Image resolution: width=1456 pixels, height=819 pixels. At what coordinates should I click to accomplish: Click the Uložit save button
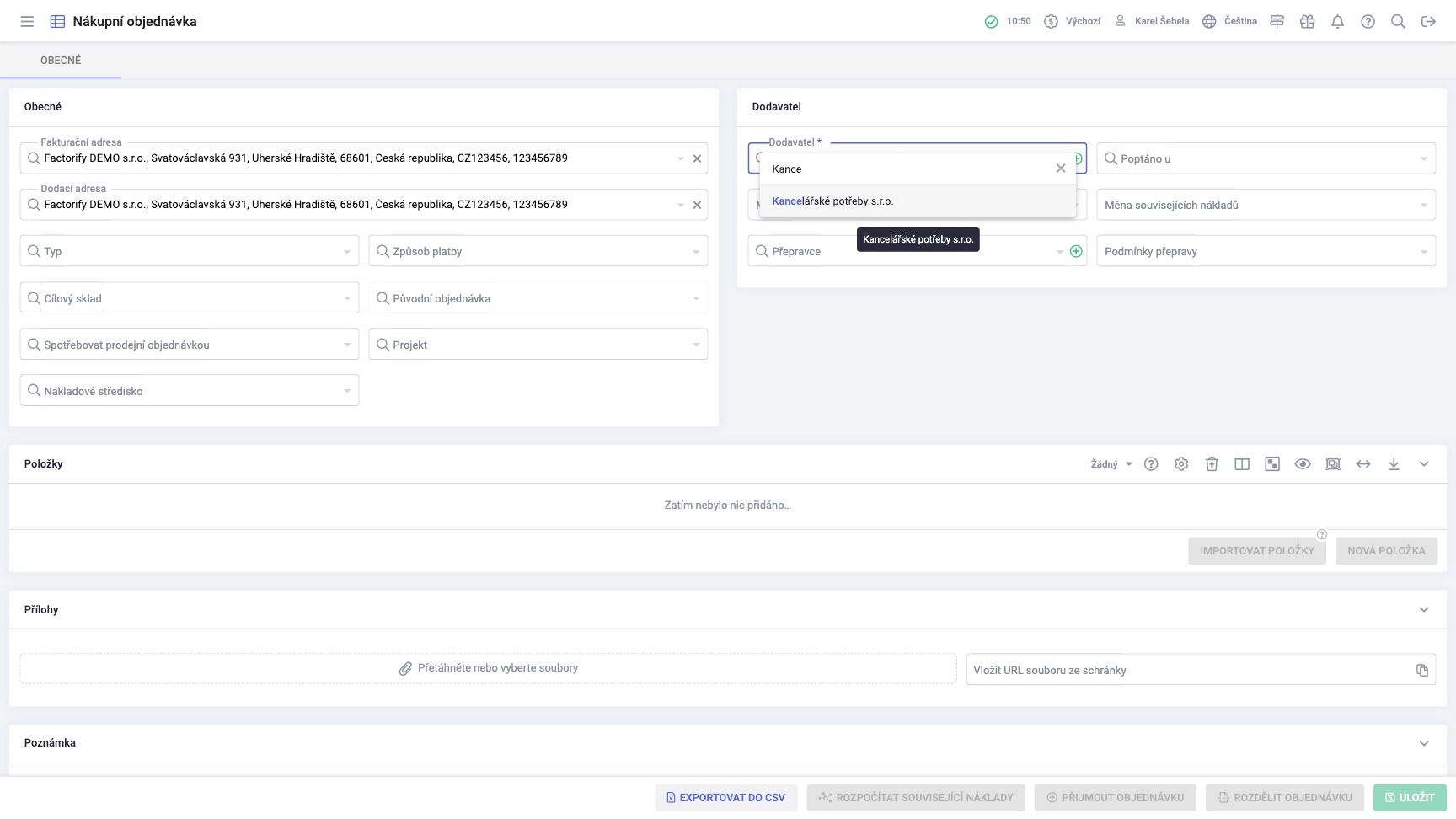[1410, 797]
